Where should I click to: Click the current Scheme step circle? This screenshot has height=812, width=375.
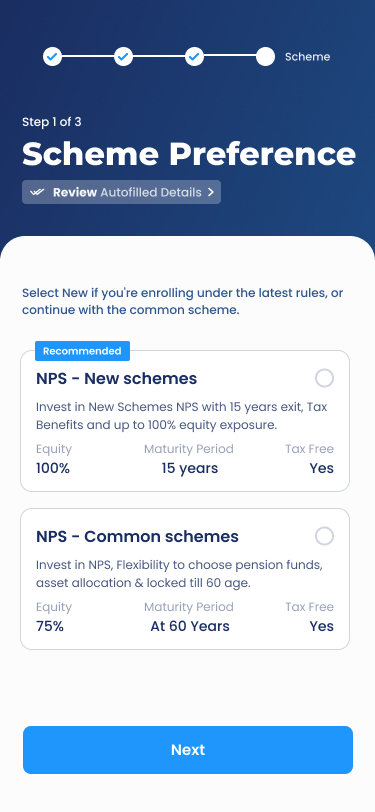click(x=265, y=56)
